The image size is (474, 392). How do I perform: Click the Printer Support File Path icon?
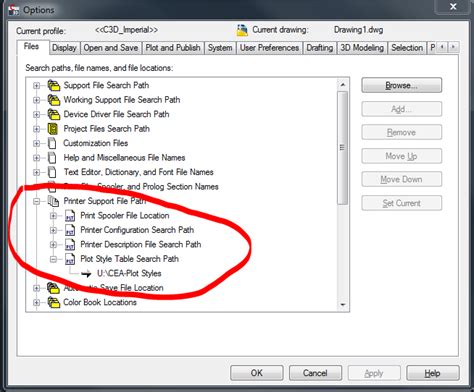tap(53, 201)
